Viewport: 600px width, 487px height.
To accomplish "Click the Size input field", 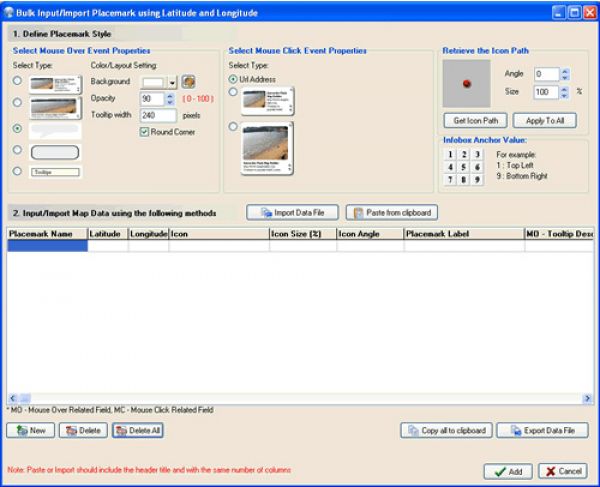I will (546, 92).
